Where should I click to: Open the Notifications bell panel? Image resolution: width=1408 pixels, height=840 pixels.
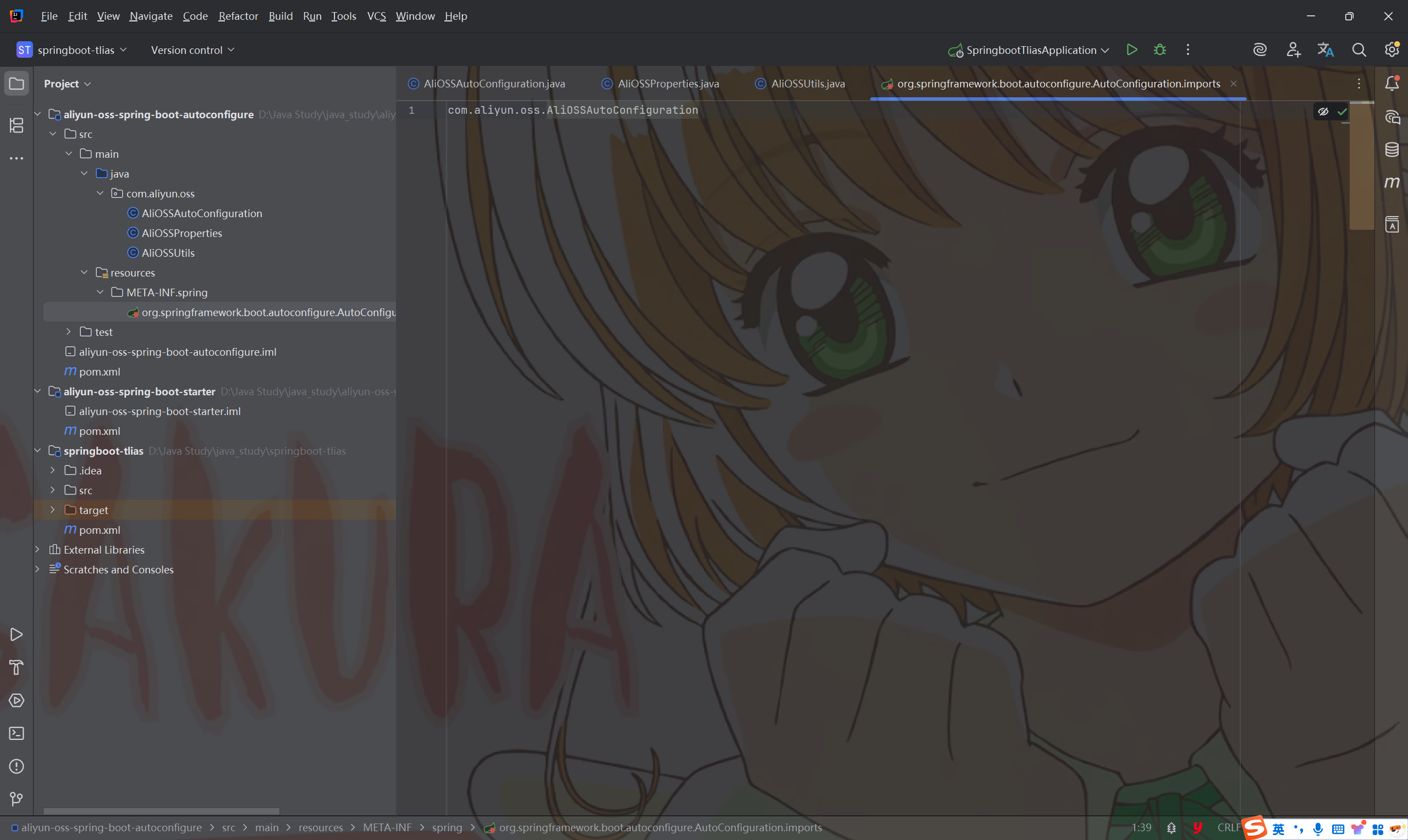[1391, 84]
